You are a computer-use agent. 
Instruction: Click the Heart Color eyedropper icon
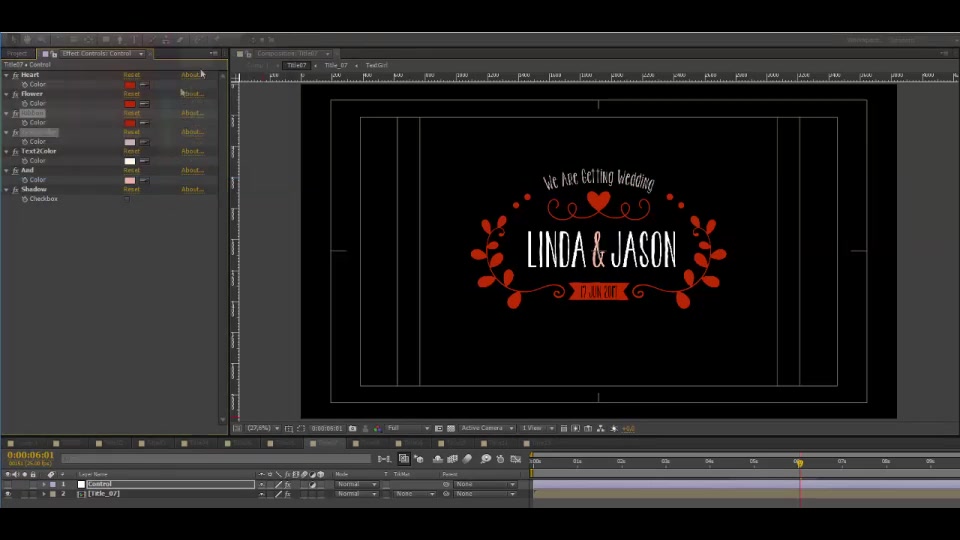click(144, 84)
